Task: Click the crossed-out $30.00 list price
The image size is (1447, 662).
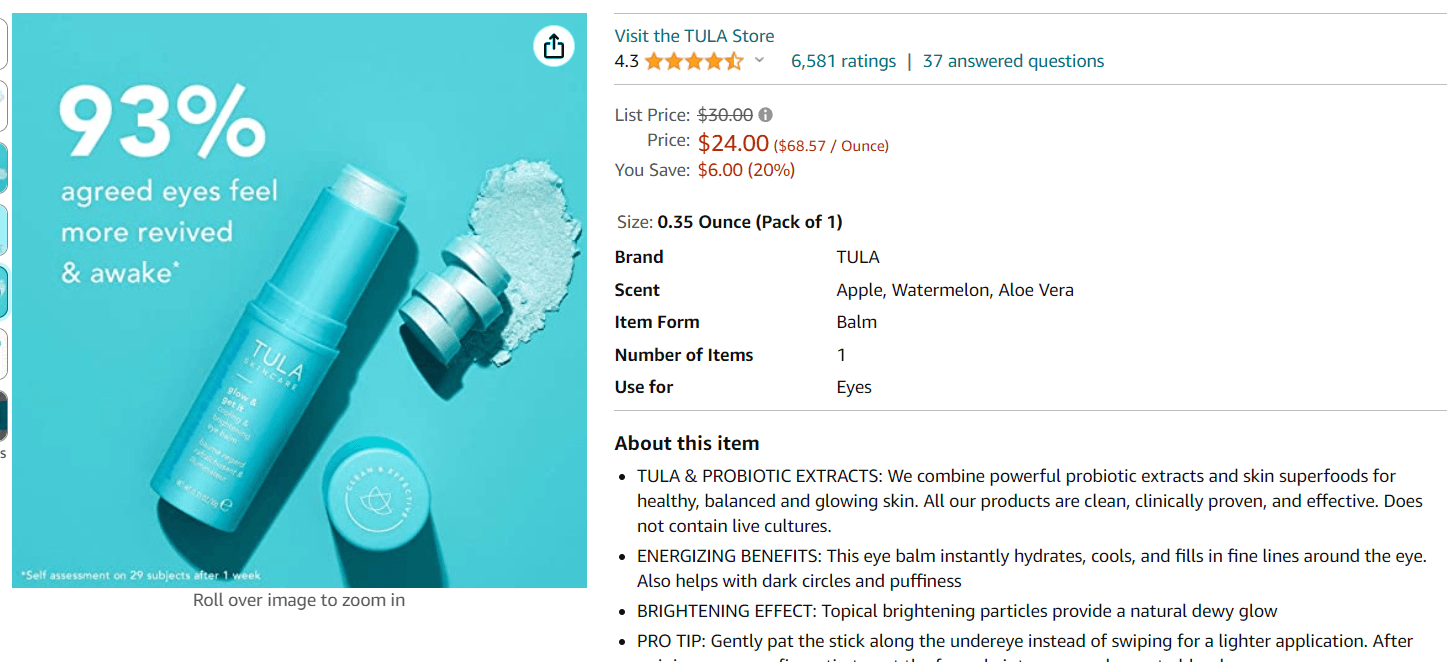Action: [725, 115]
